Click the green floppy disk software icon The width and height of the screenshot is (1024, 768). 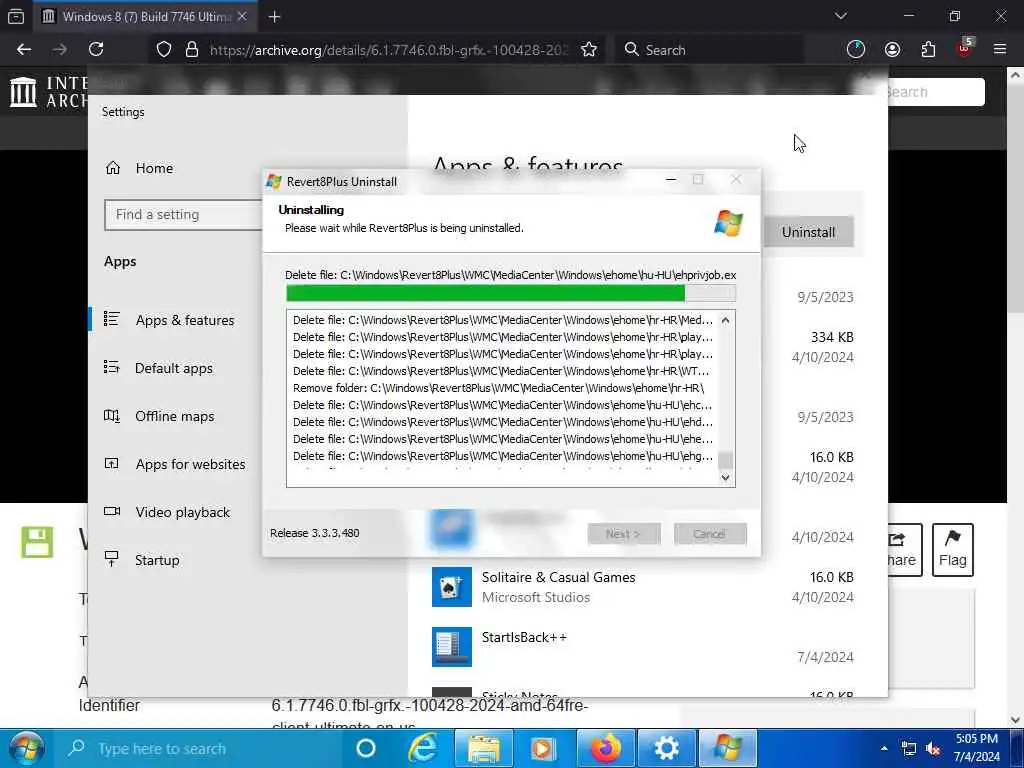tap(37, 542)
